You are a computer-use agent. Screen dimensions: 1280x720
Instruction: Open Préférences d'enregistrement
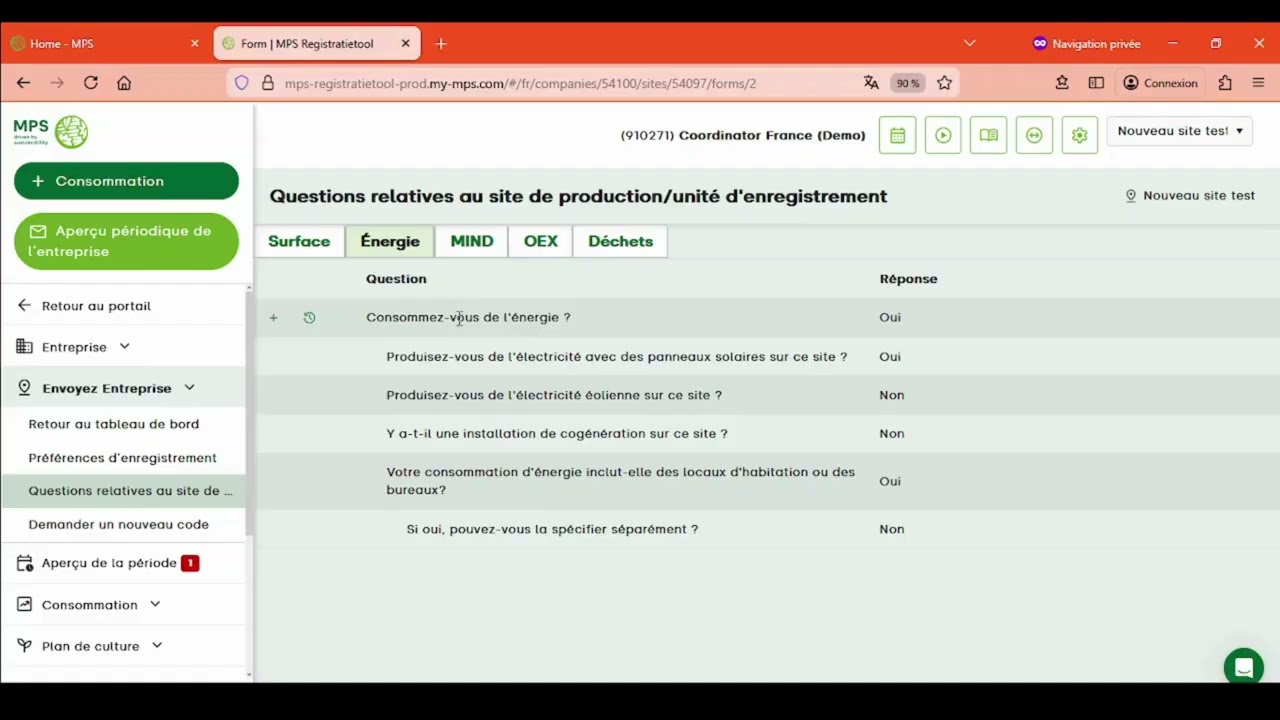coord(122,458)
